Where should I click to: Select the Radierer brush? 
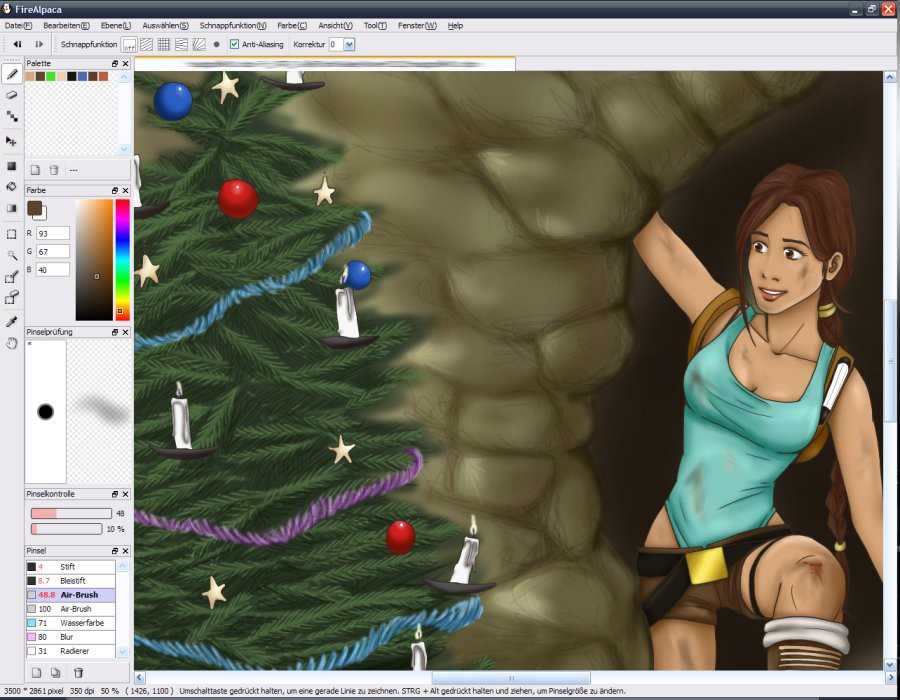[71, 651]
